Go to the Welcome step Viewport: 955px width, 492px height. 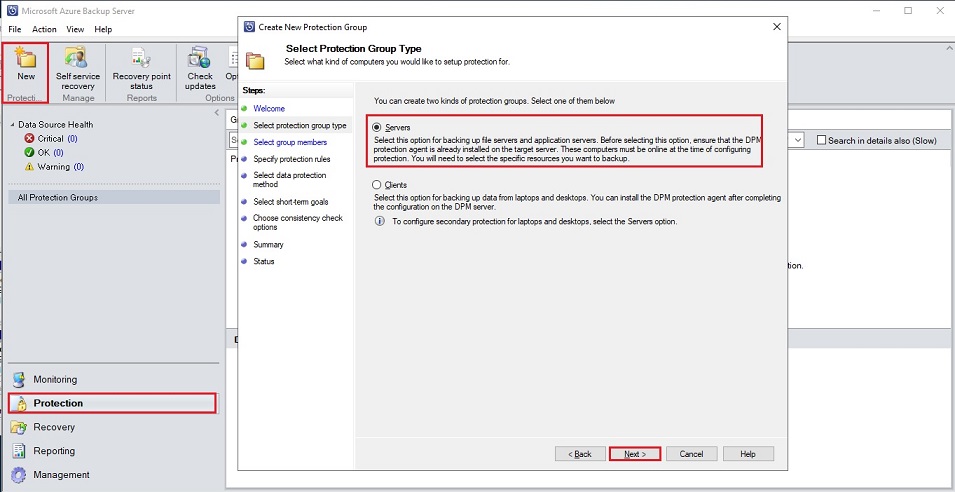269,108
